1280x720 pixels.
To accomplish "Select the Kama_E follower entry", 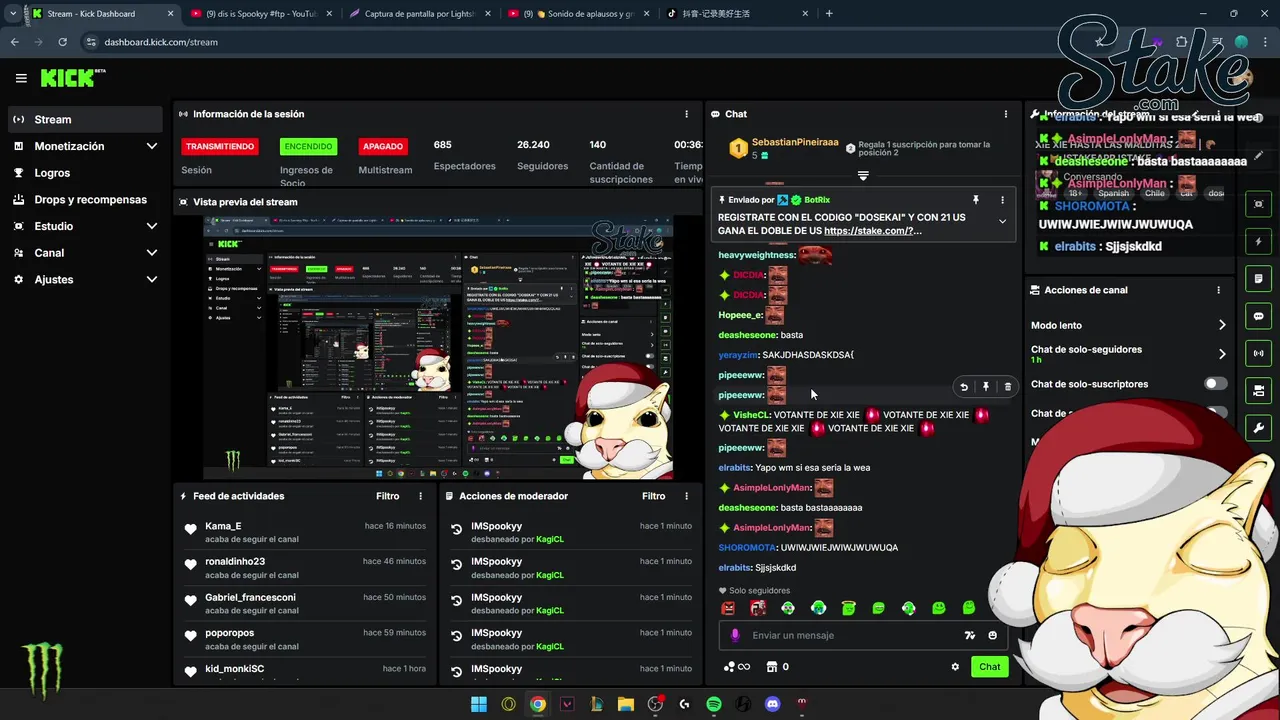I will point(305,532).
